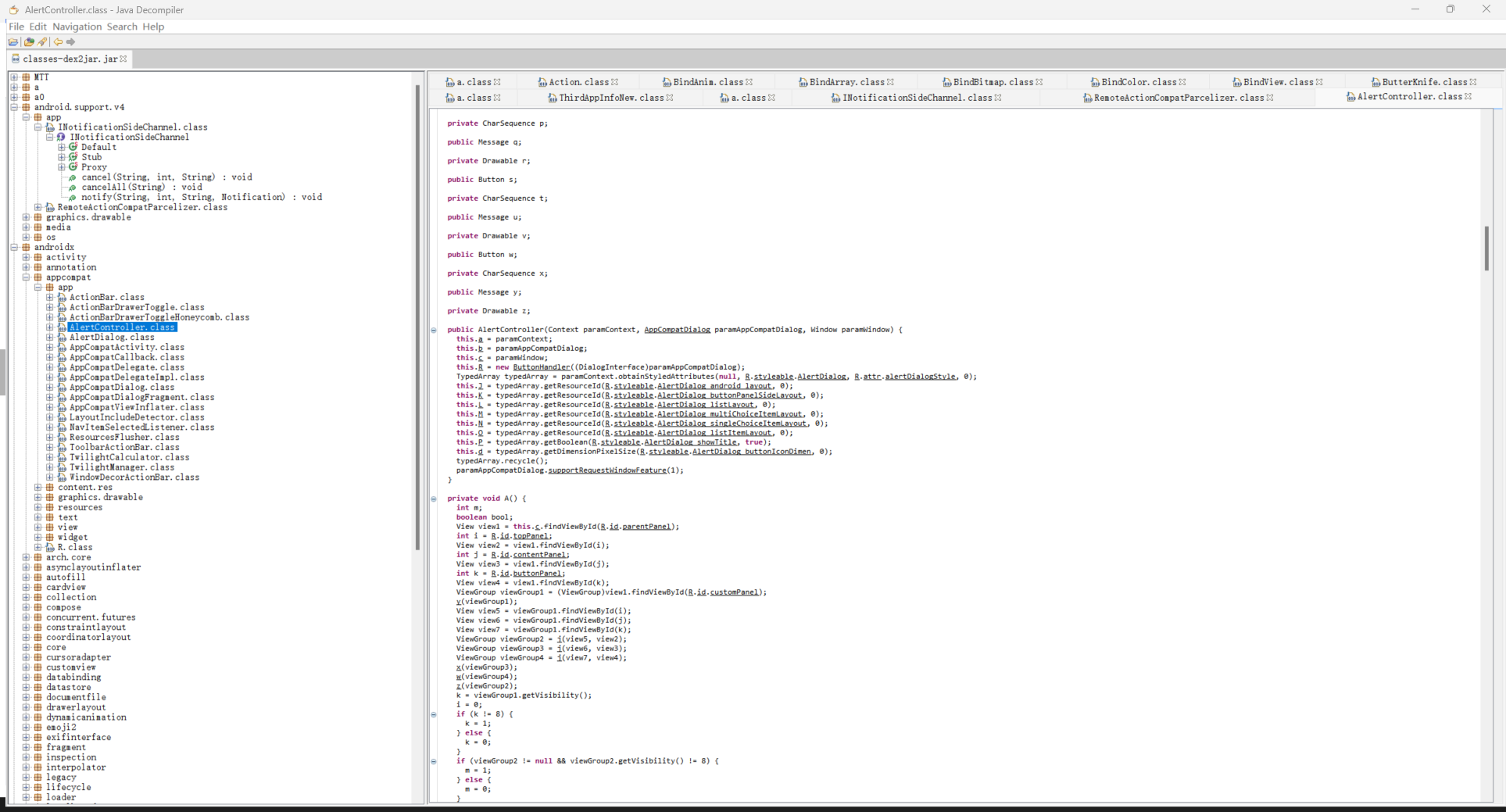Viewport: 1506px width, 812px height.
Task: Open the Navigation menu
Action: pyautogui.click(x=77, y=27)
